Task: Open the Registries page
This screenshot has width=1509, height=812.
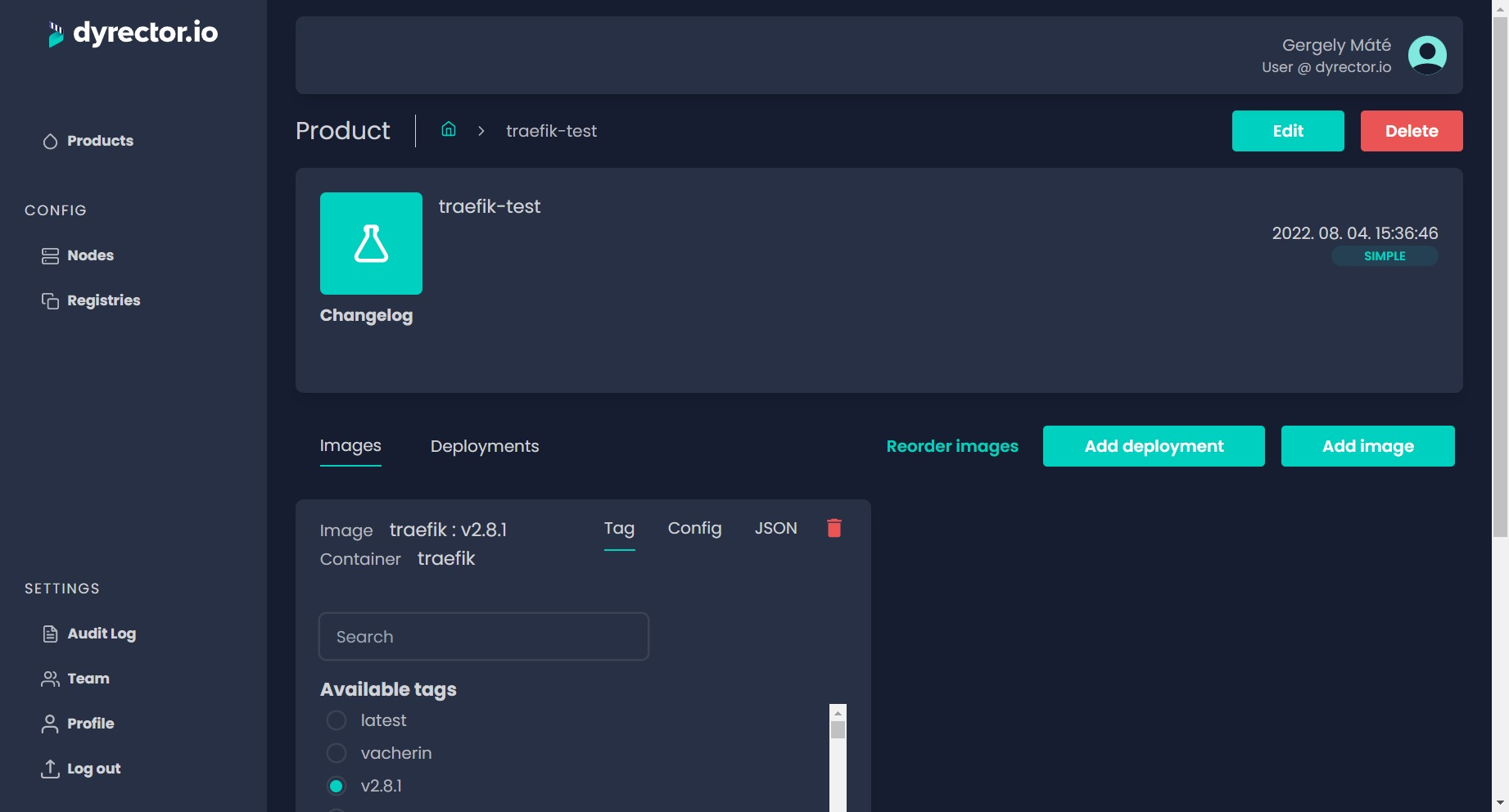Action: point(91,300)
